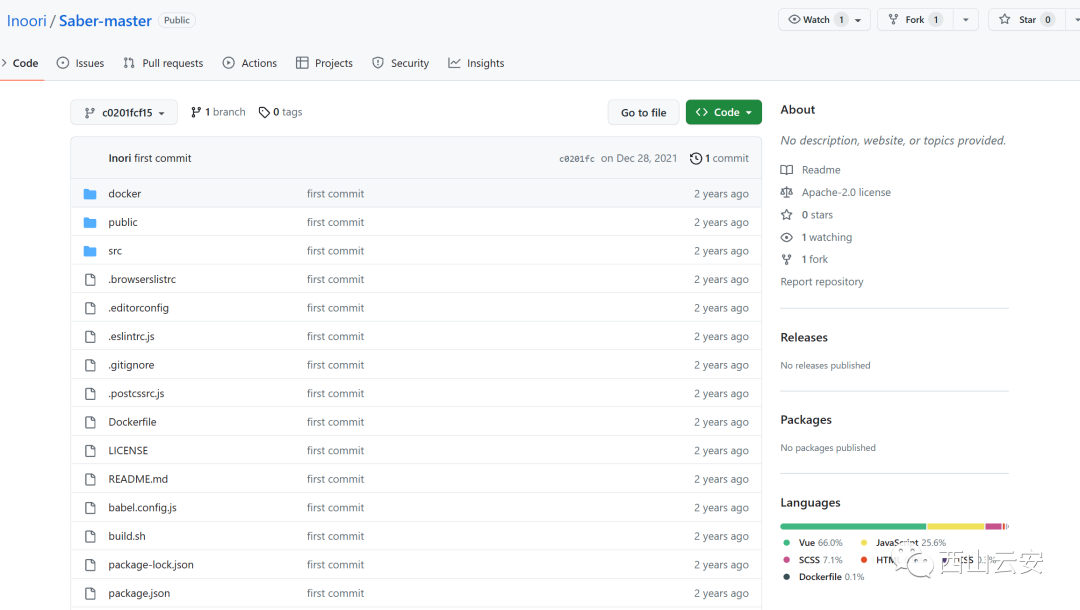Click the history clock icon near 1 commit
1080x610 pixels.
pyautogui.click(x=696, y=158)
